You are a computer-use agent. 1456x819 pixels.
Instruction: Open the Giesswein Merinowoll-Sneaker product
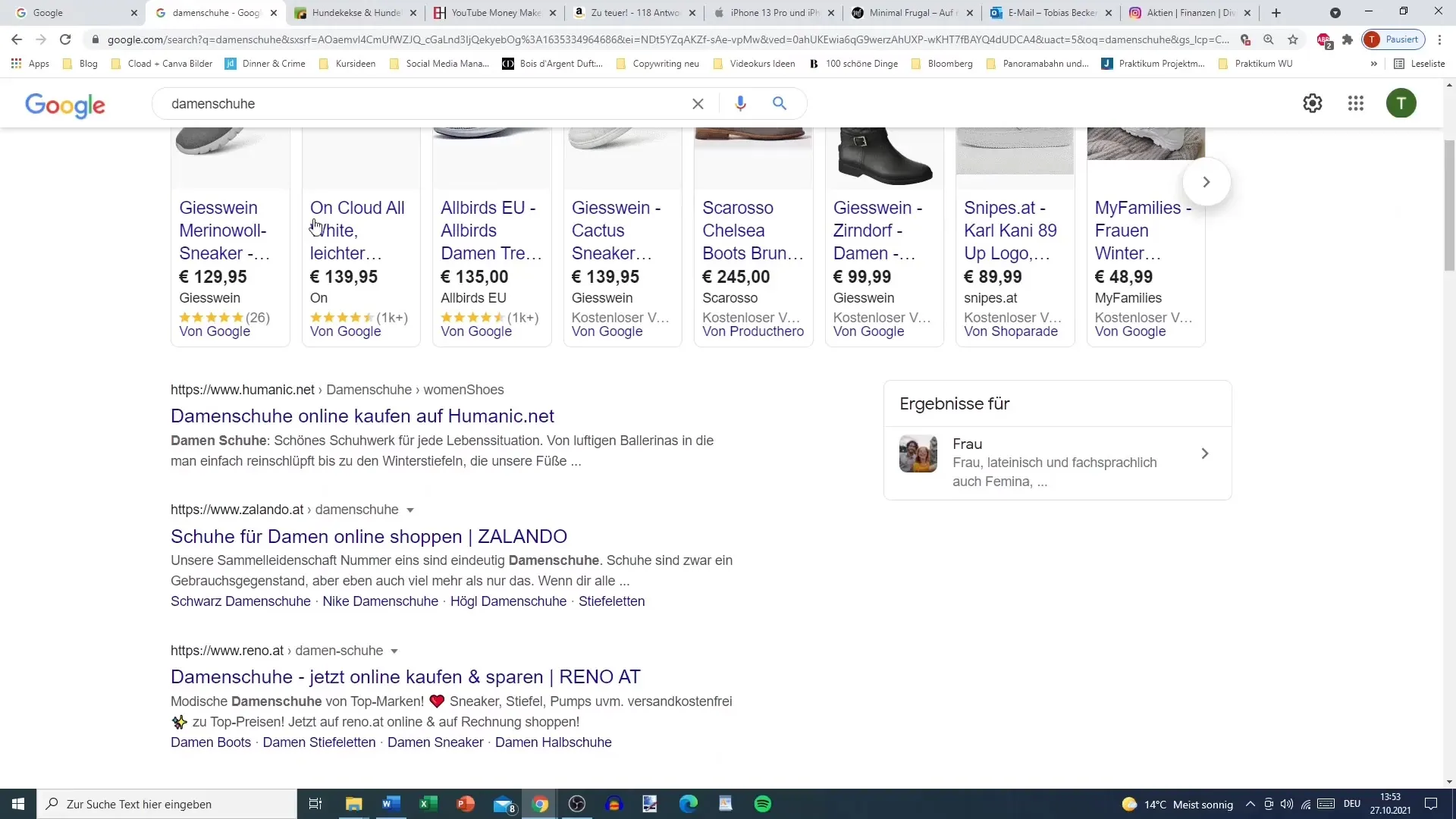224,231
